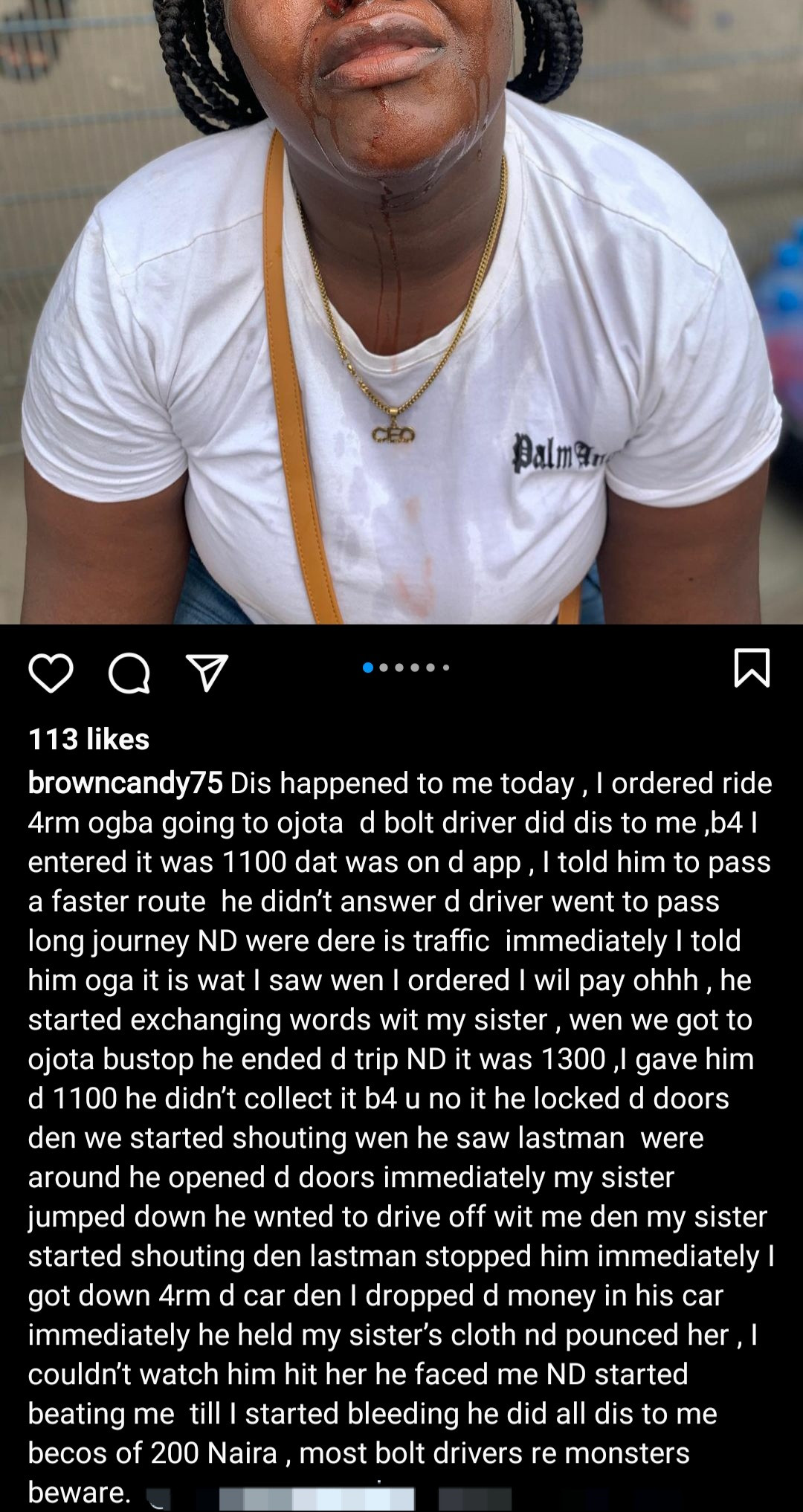Tap the CEO pendant in the photo
The width and height of the screenshot is (803, 1512).
point(393,434)
